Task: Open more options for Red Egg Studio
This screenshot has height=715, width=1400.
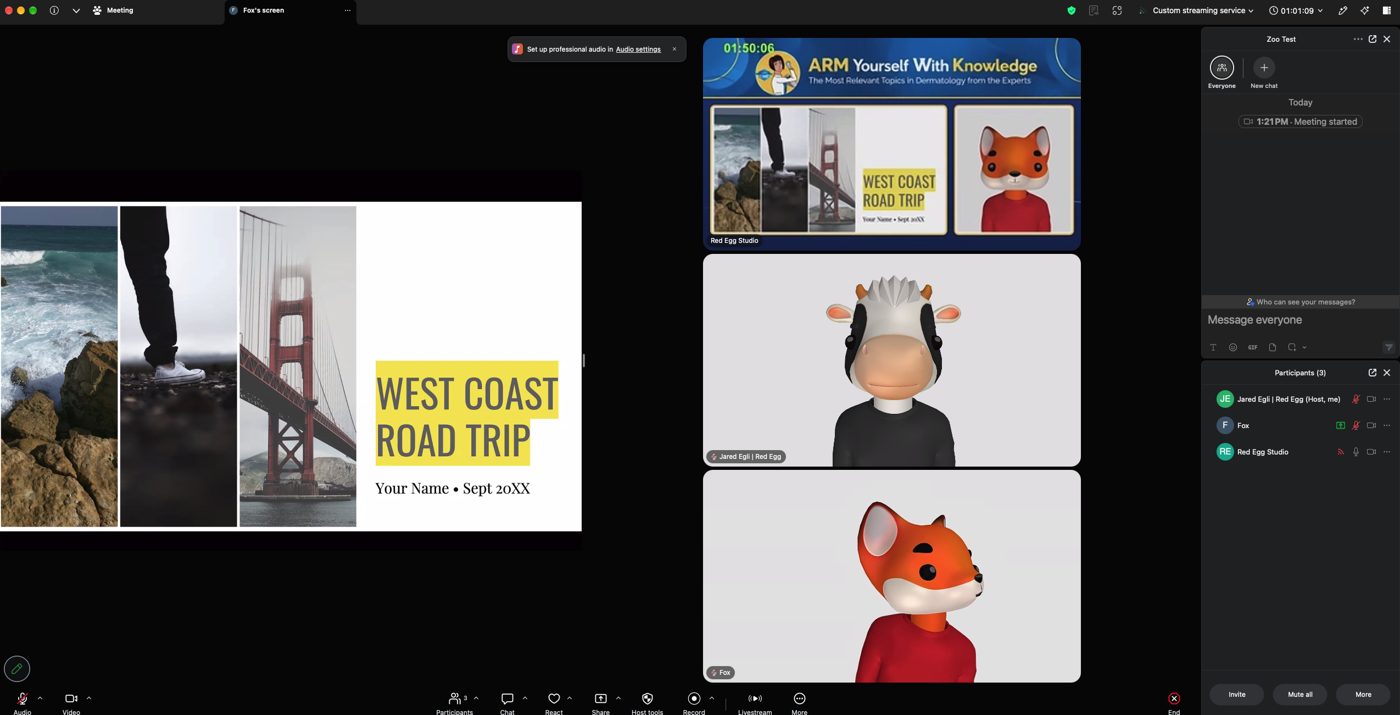Action: (x=1386, y=452)
